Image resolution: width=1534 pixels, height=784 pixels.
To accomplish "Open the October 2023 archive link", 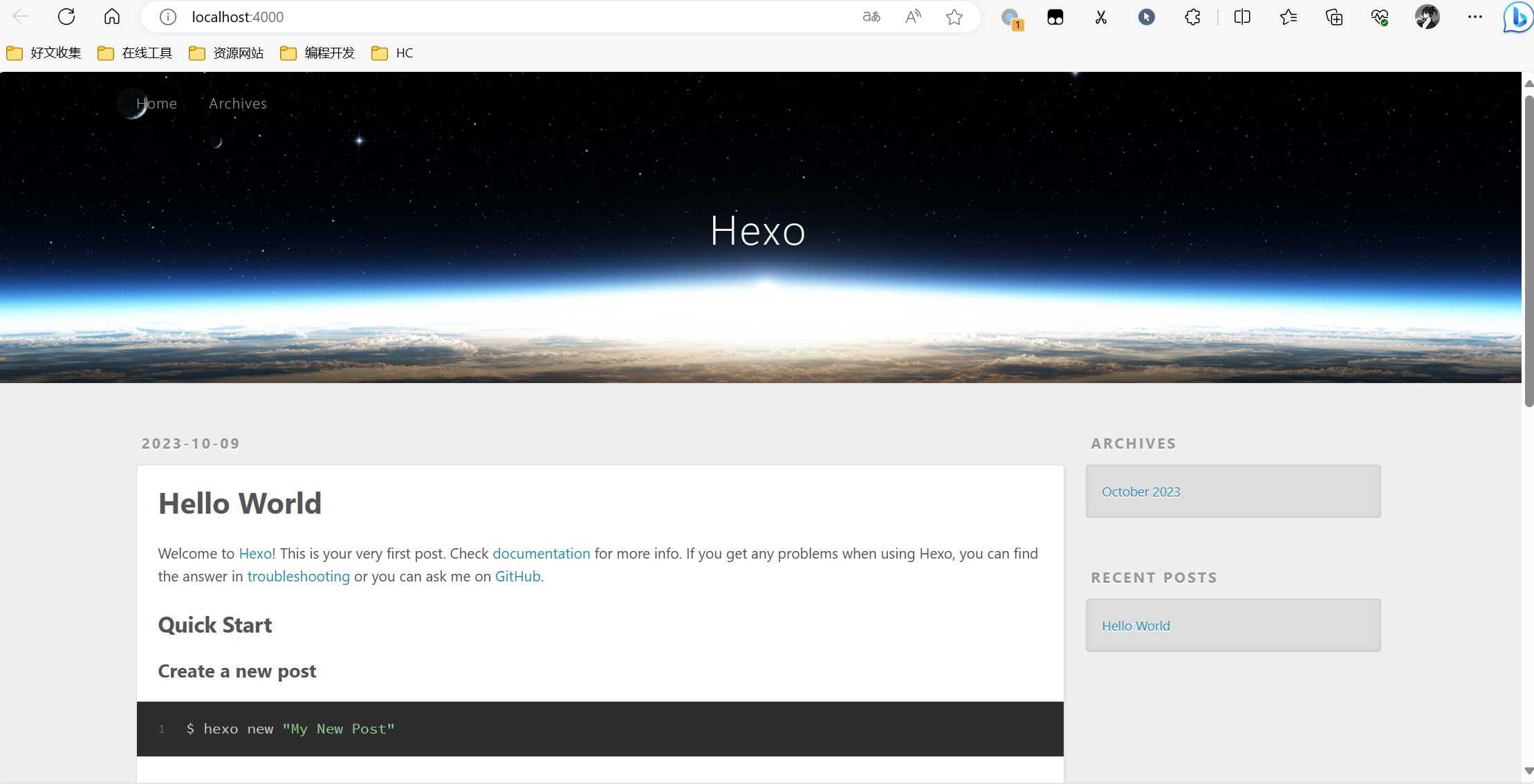I will tap(1140, 492).
